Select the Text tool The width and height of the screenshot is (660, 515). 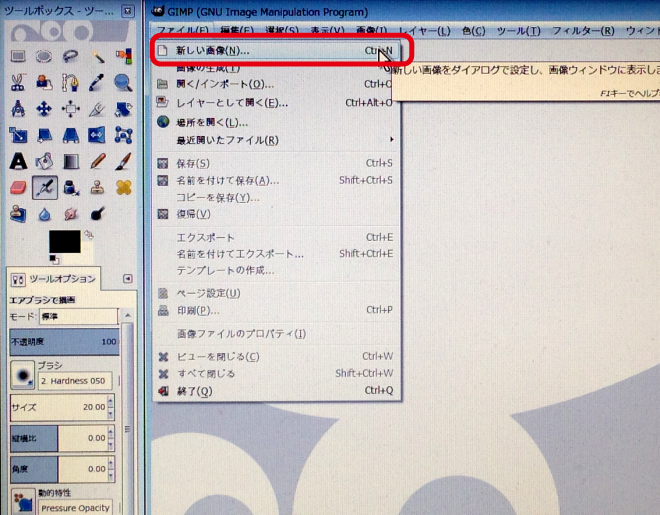click(x=18, y=160)
